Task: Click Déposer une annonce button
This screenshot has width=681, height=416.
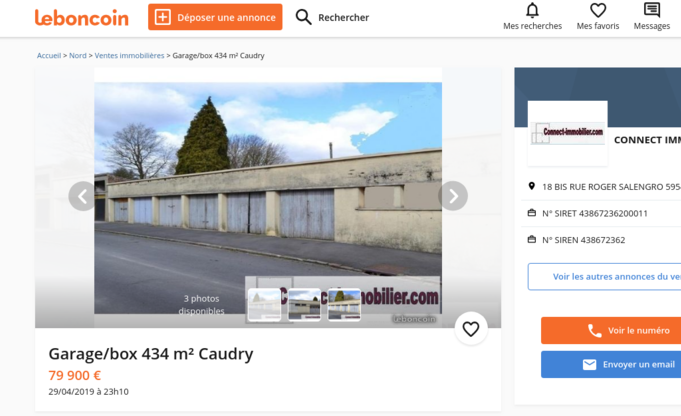Action: click(x=215, y=17)
